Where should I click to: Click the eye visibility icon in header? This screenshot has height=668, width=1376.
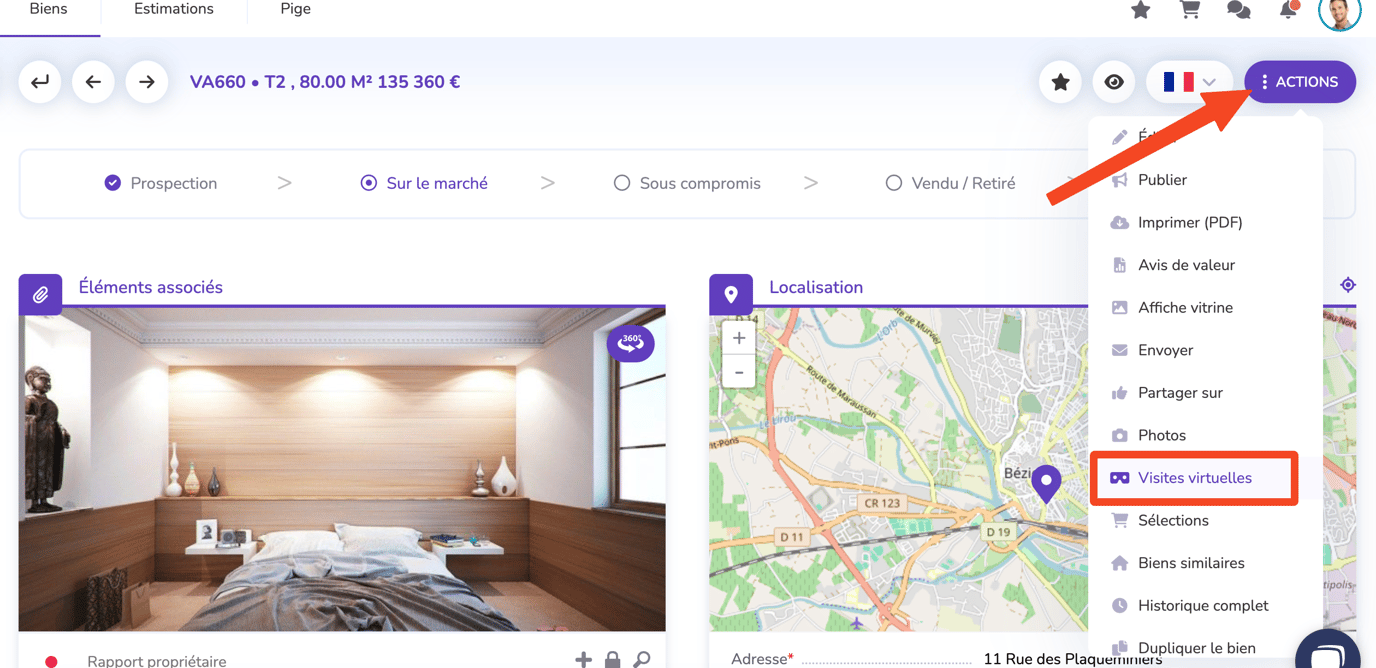point(1114,82)
